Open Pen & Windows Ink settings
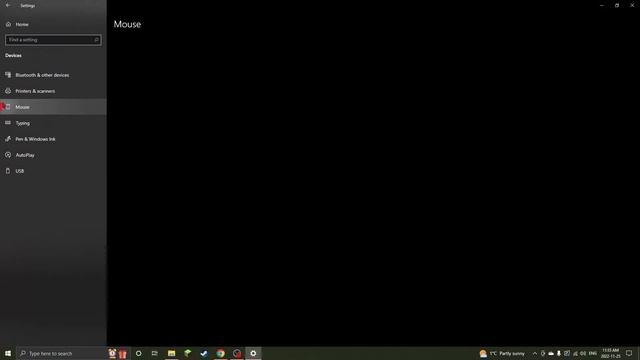Image resolution: width=640 pixels, height=360 pixels. click(53, 139)
